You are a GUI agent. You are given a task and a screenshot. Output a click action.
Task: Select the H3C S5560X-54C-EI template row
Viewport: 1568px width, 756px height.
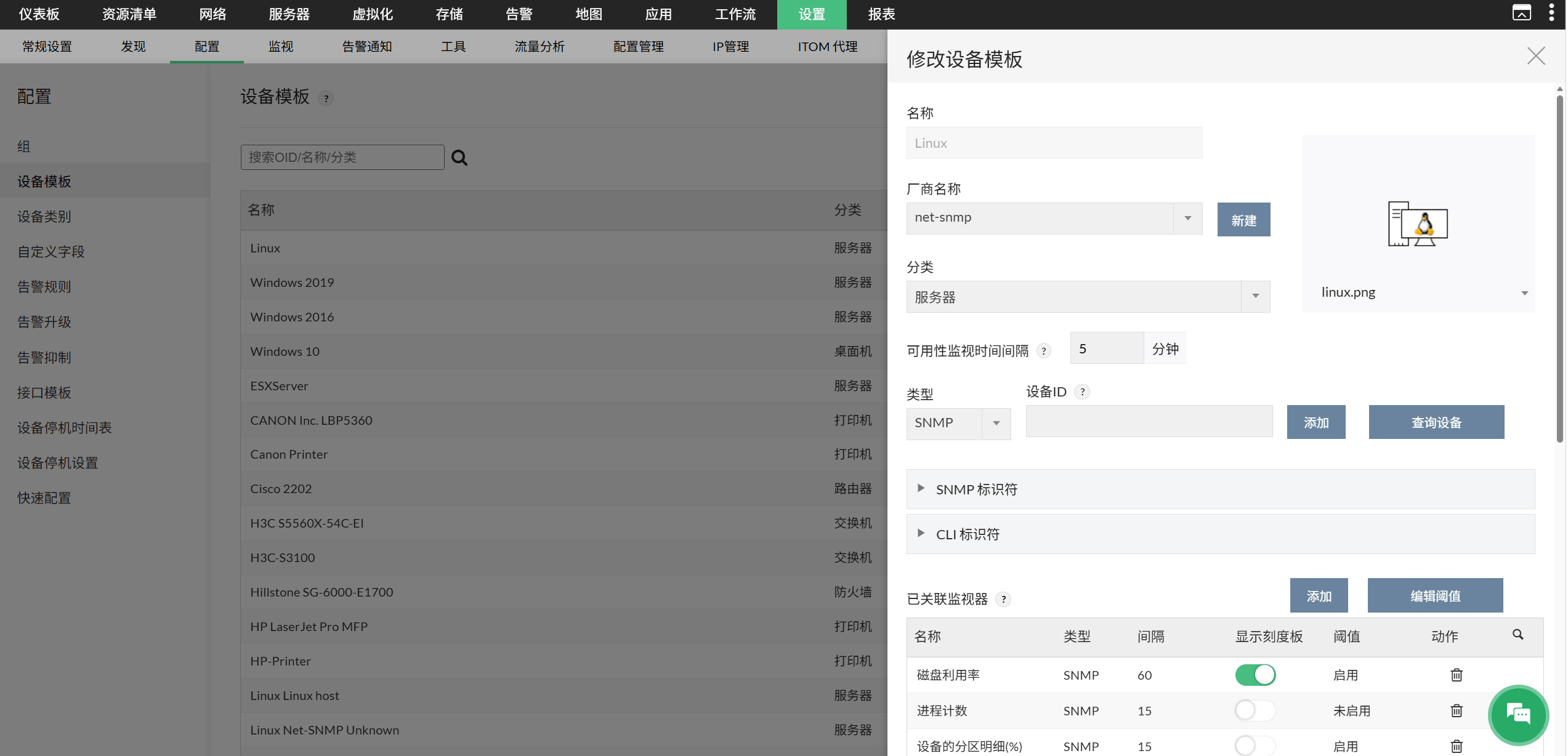click(x=564, y=523)
